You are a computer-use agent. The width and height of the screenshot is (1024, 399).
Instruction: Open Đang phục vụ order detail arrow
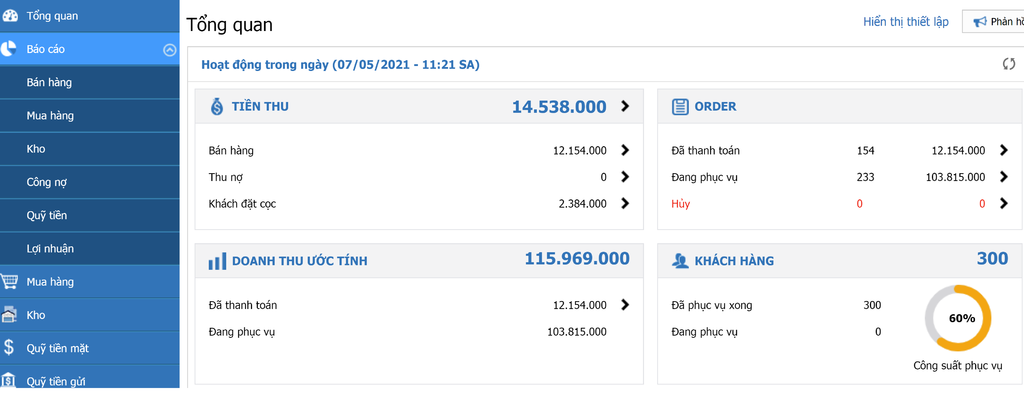[x=1004, y=176]
